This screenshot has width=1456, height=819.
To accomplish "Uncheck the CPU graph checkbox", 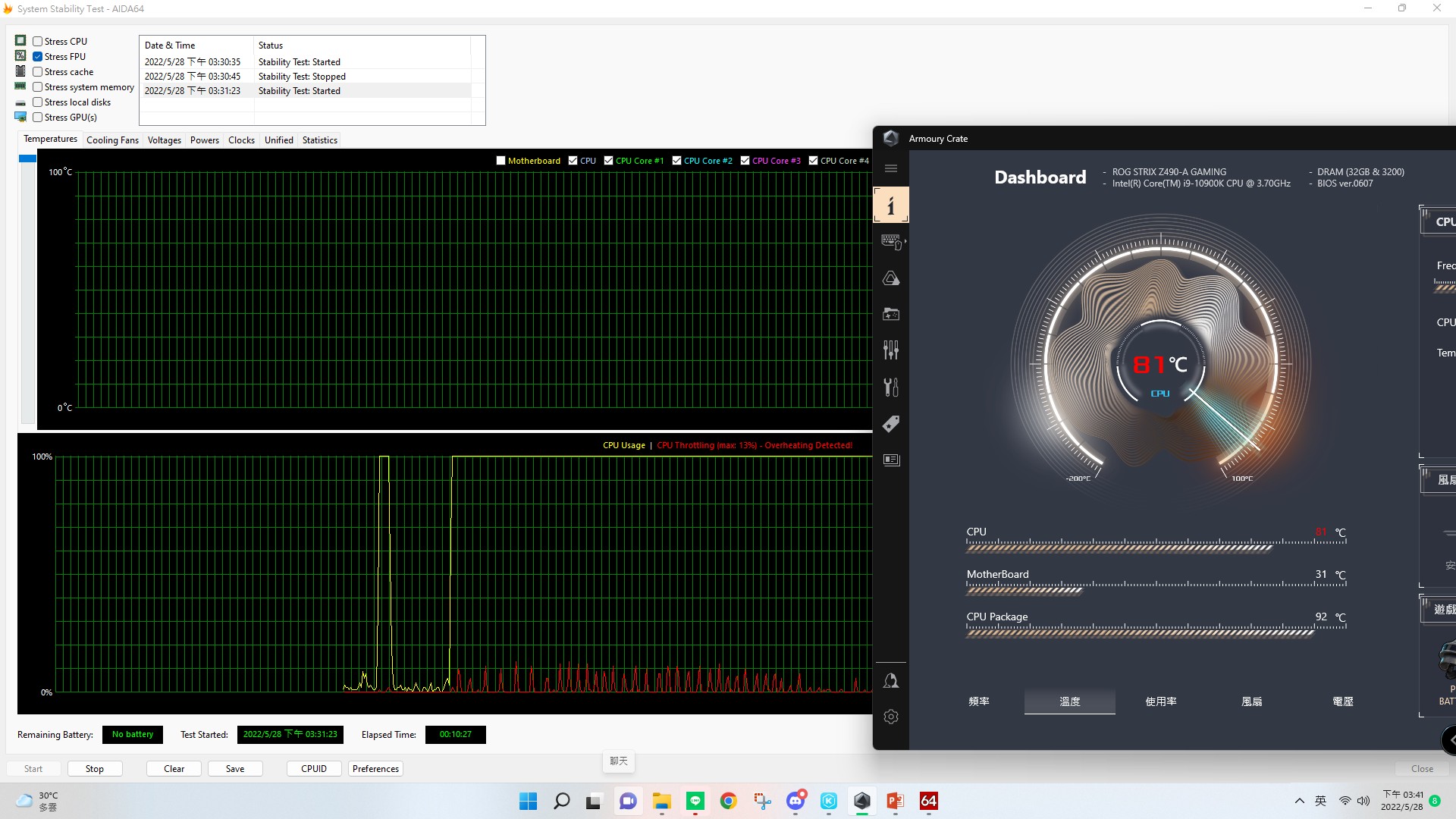I will click(573, 161).
